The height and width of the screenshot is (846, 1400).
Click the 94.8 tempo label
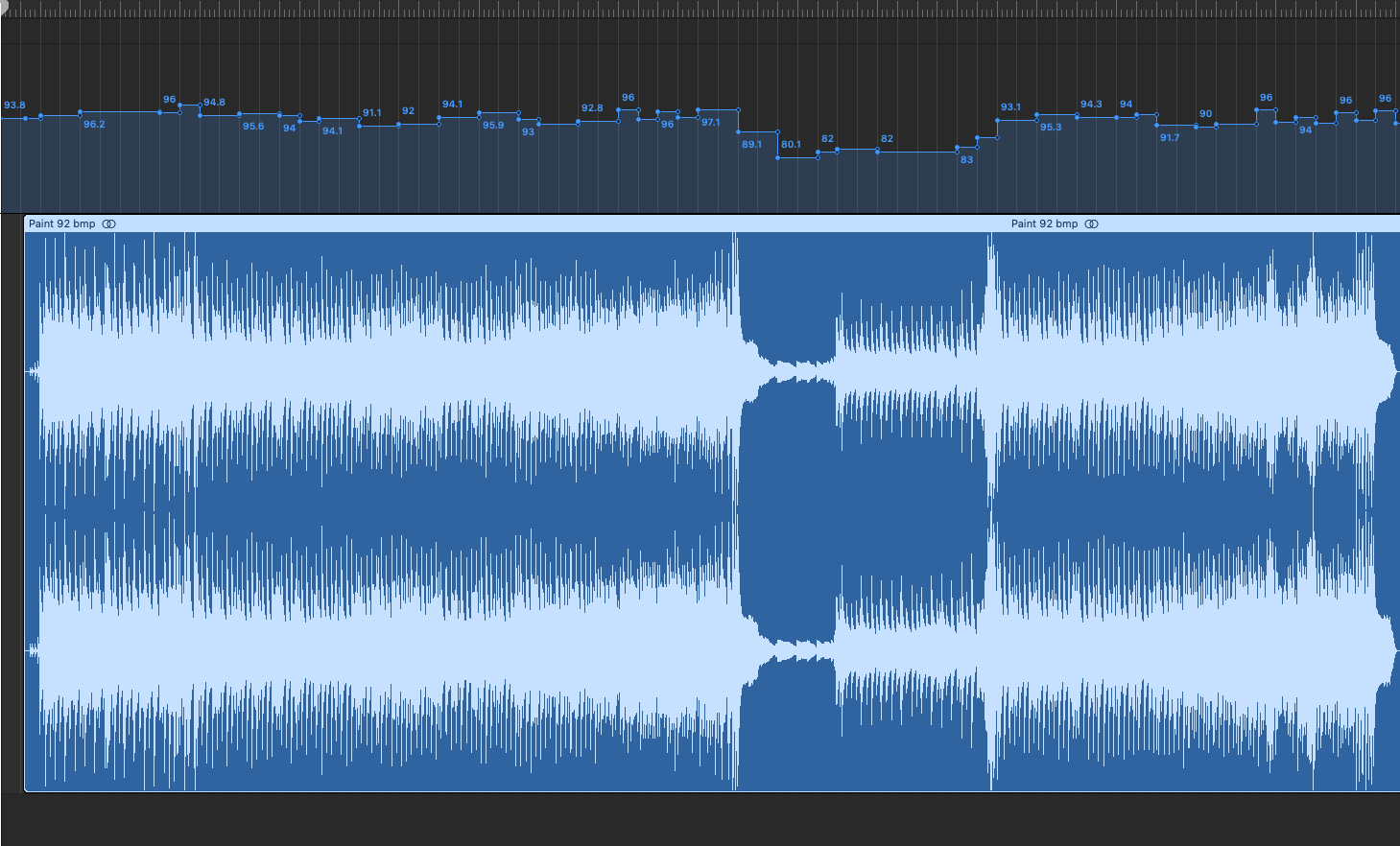(215, 103)
